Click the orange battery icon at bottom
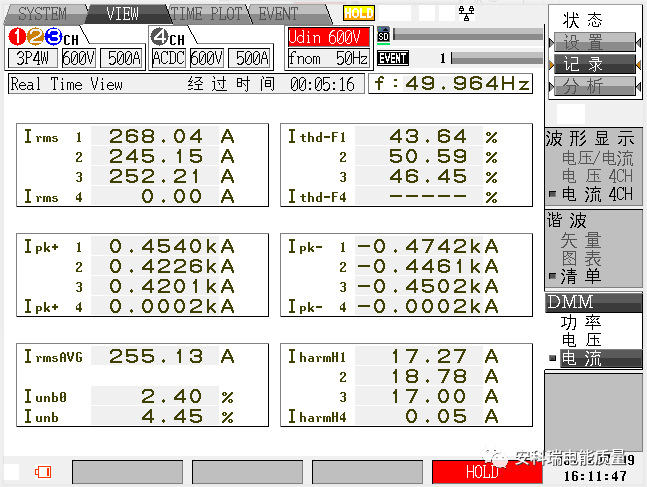The image size is (647, 487). point(43,472)
